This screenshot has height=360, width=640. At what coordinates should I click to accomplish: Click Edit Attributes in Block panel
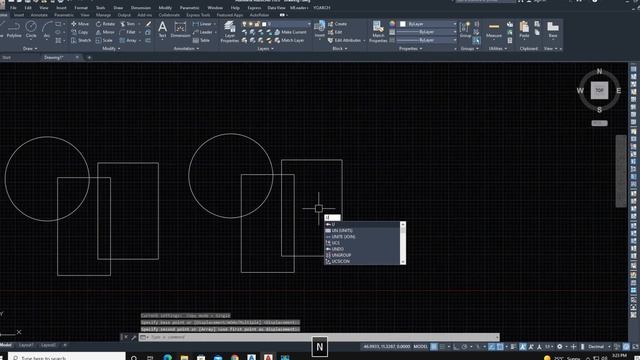coord(344,40)
